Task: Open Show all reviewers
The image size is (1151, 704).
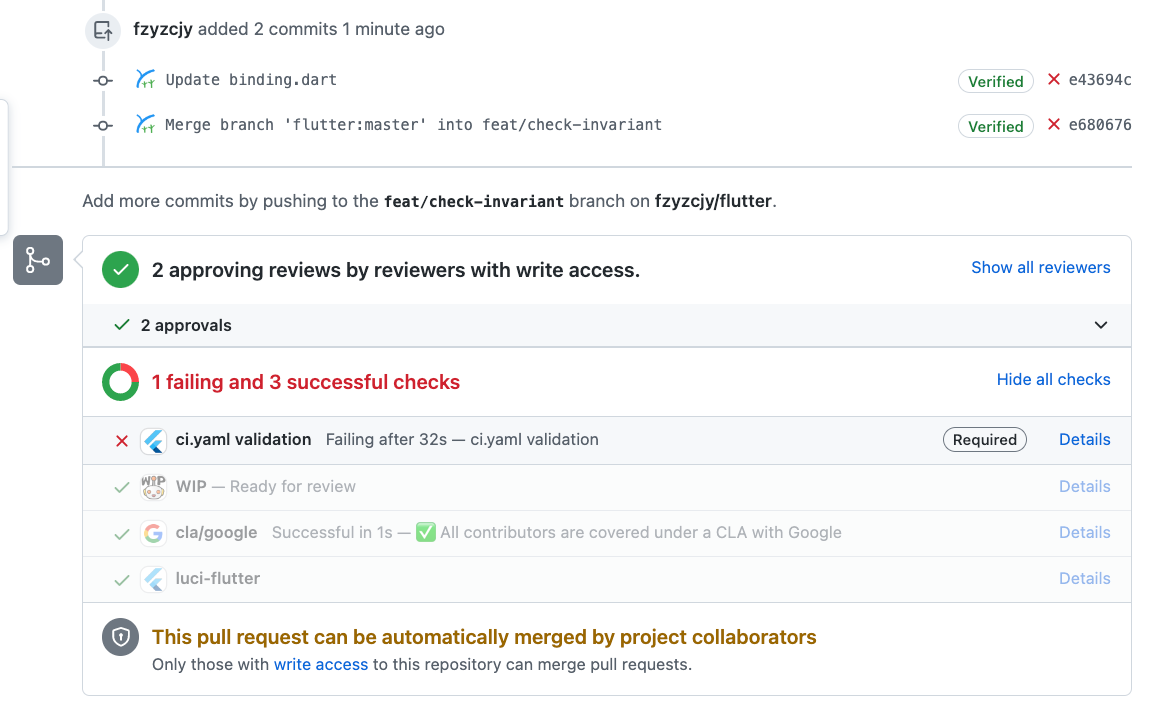Action: pyautogui.click(x=1040, y=268)
